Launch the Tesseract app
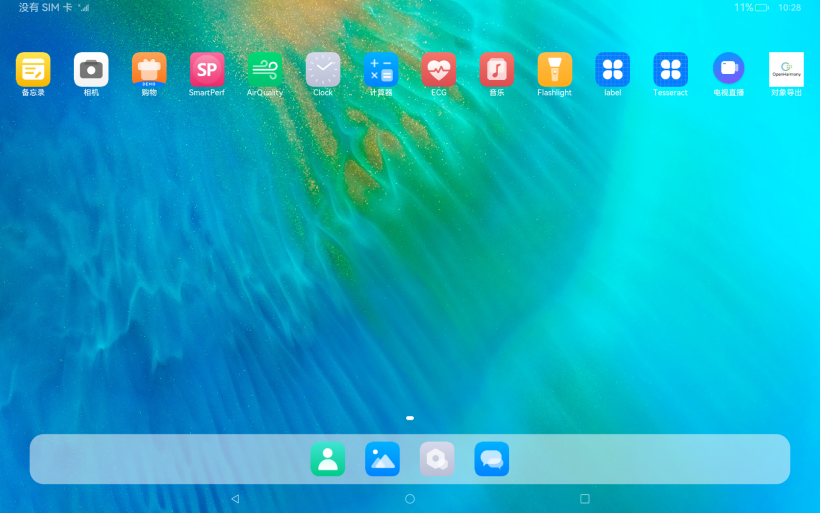820x513 pixels. pos(671,69)
